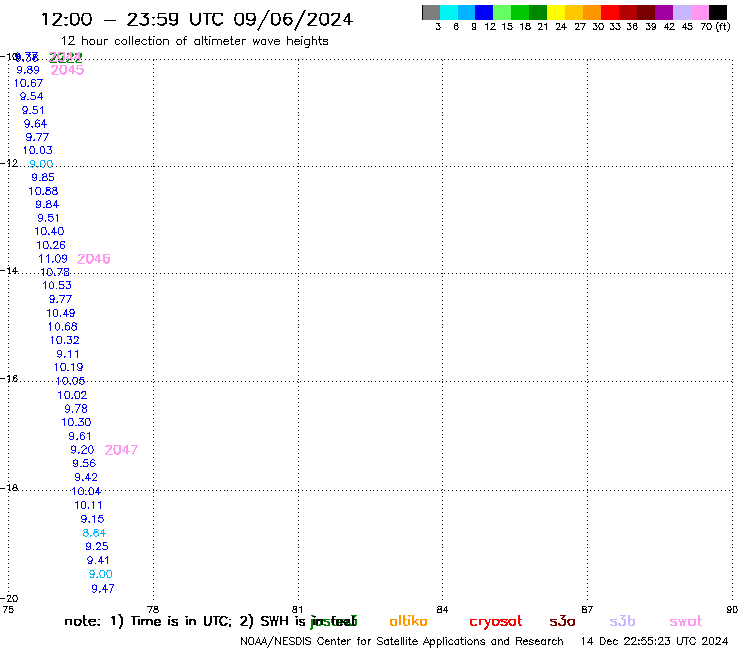Click the gray swatch in the color scale
The image size is (740, 650).
click(x=431, y=12)
